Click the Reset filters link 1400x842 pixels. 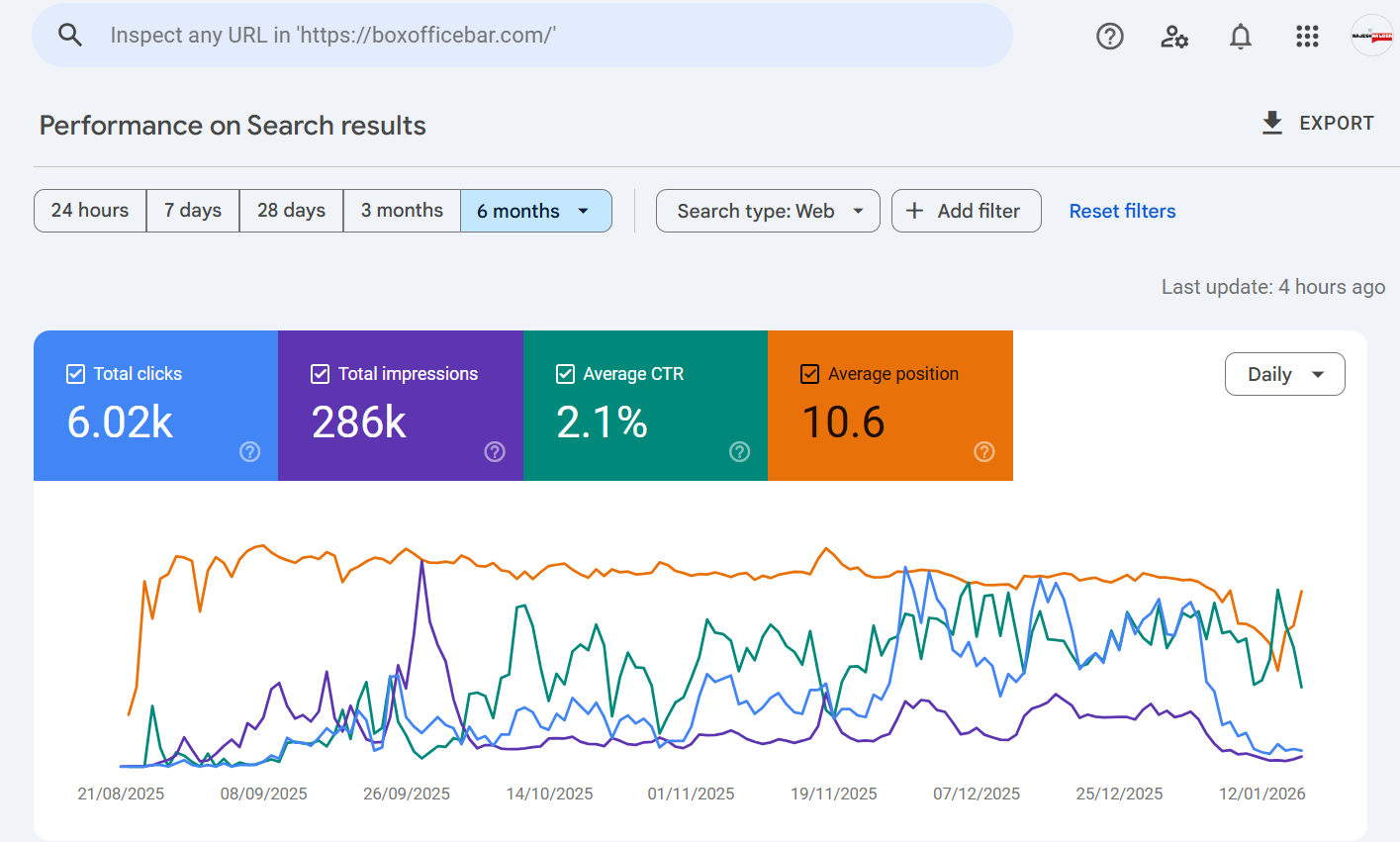(x=1122, y=211)
